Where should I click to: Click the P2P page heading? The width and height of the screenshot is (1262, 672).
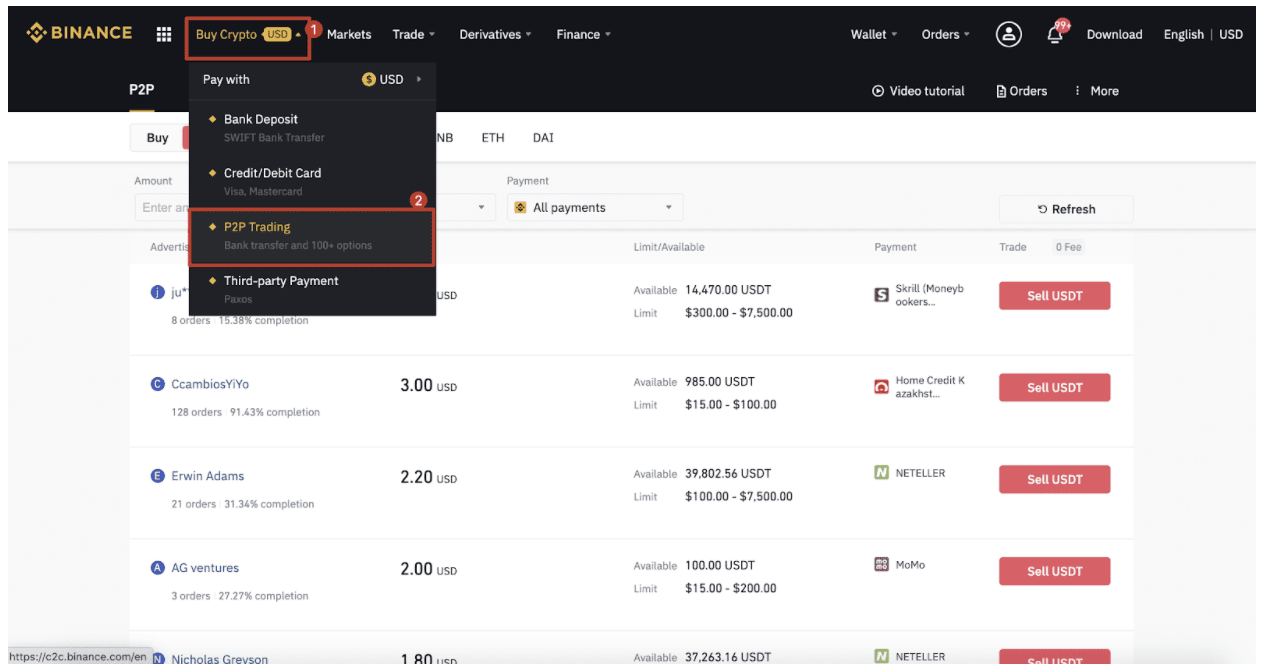coord(142,90)
